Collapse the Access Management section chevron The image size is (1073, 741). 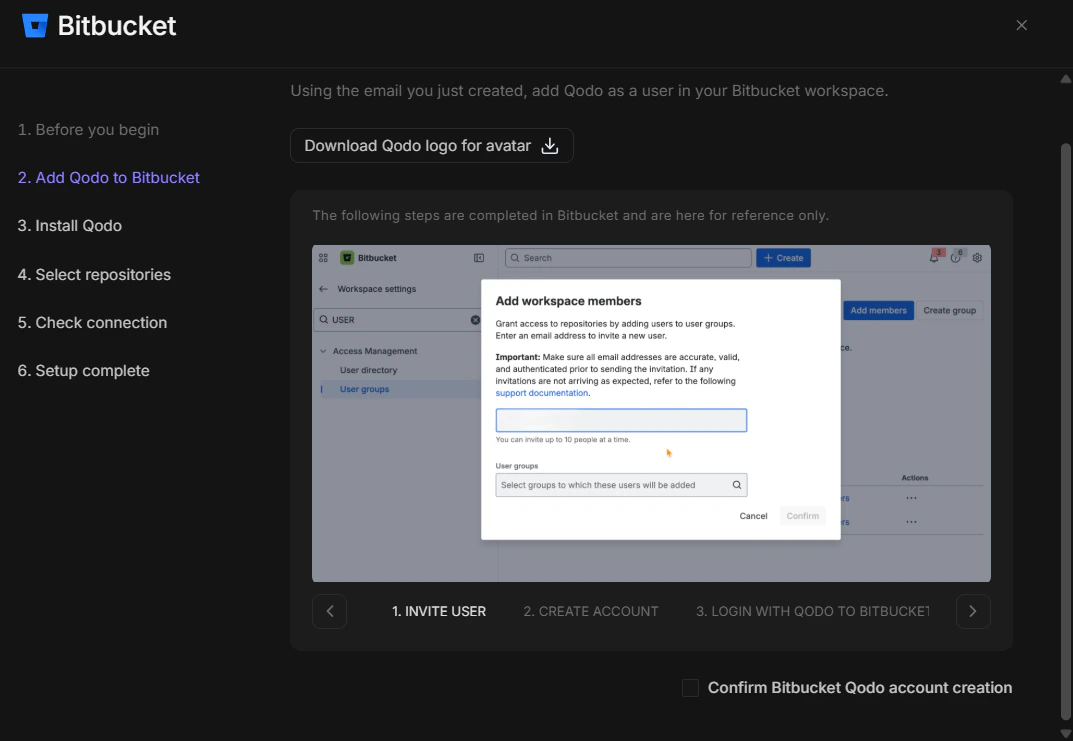tap(323, 351)
